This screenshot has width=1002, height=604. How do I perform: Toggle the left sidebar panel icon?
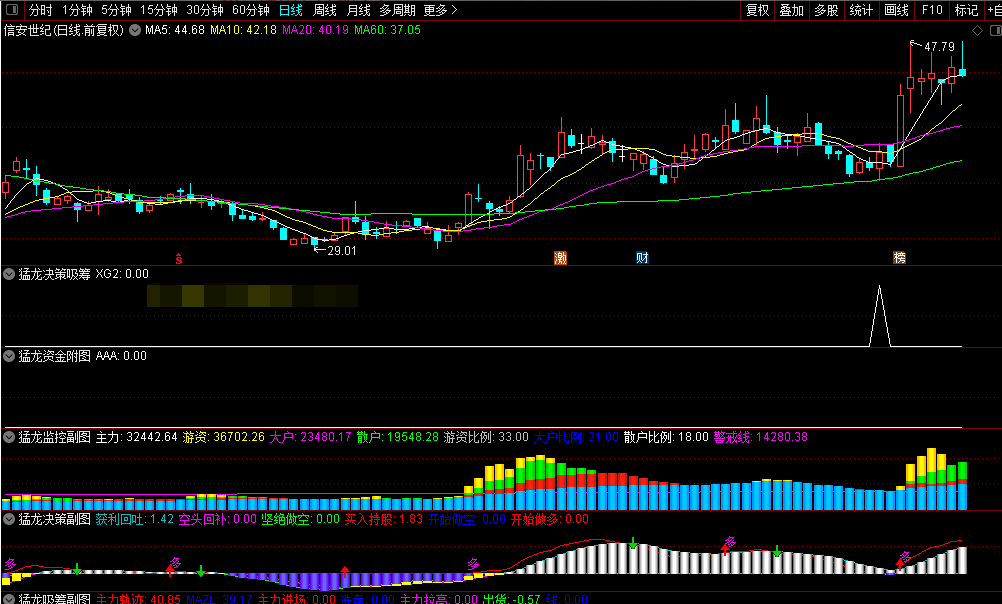point(11,10)
